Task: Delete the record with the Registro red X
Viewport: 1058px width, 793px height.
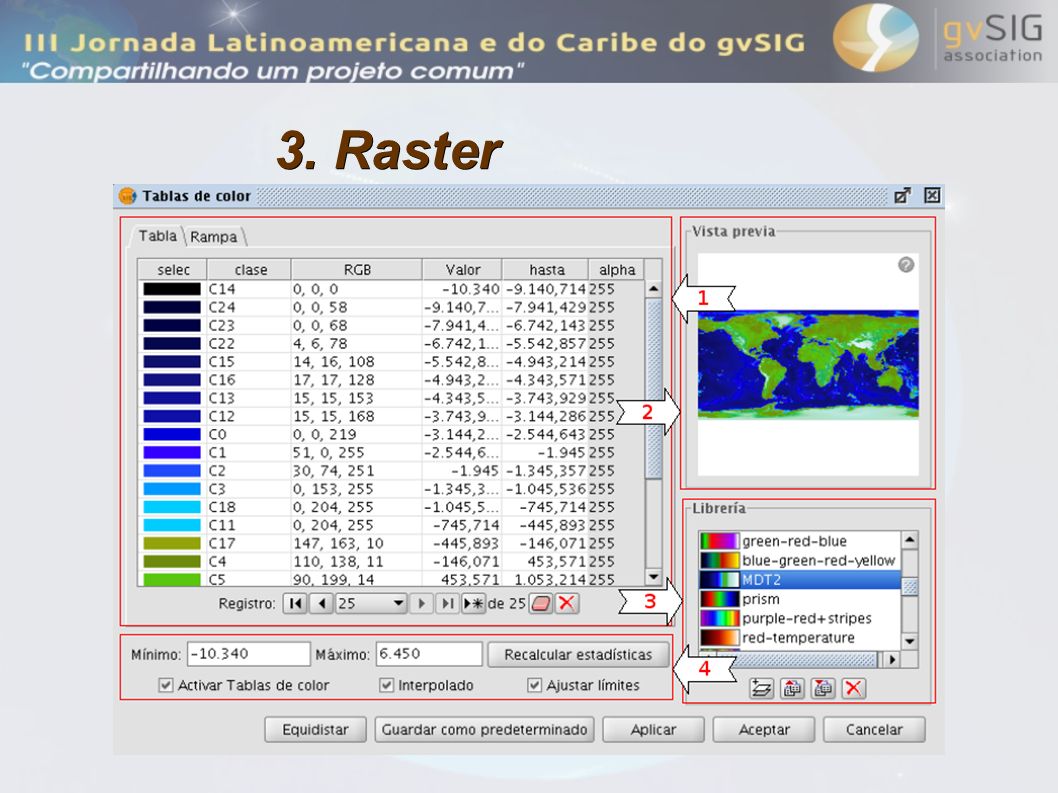Action: coord(567,603)
